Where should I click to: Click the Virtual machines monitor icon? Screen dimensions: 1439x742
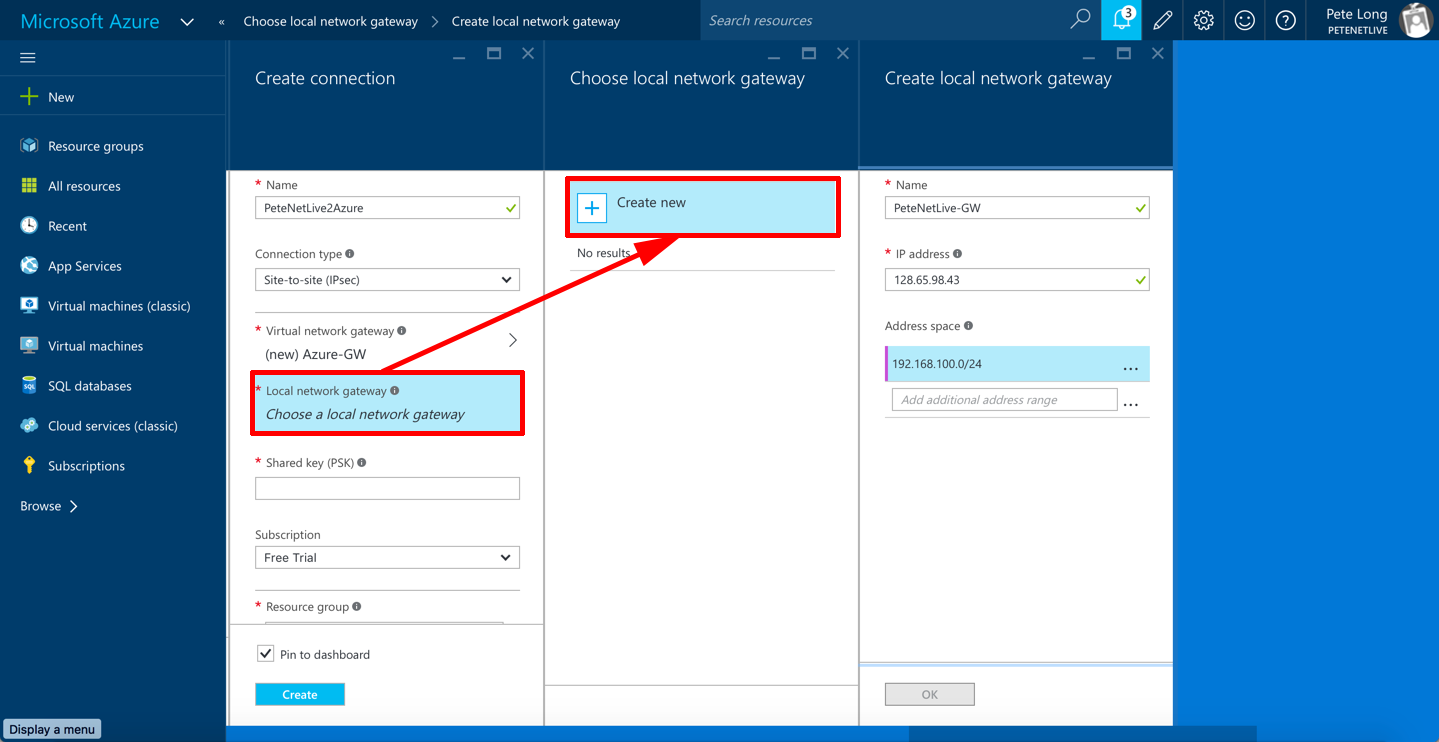pyautogui.click(x=29, y=346)
